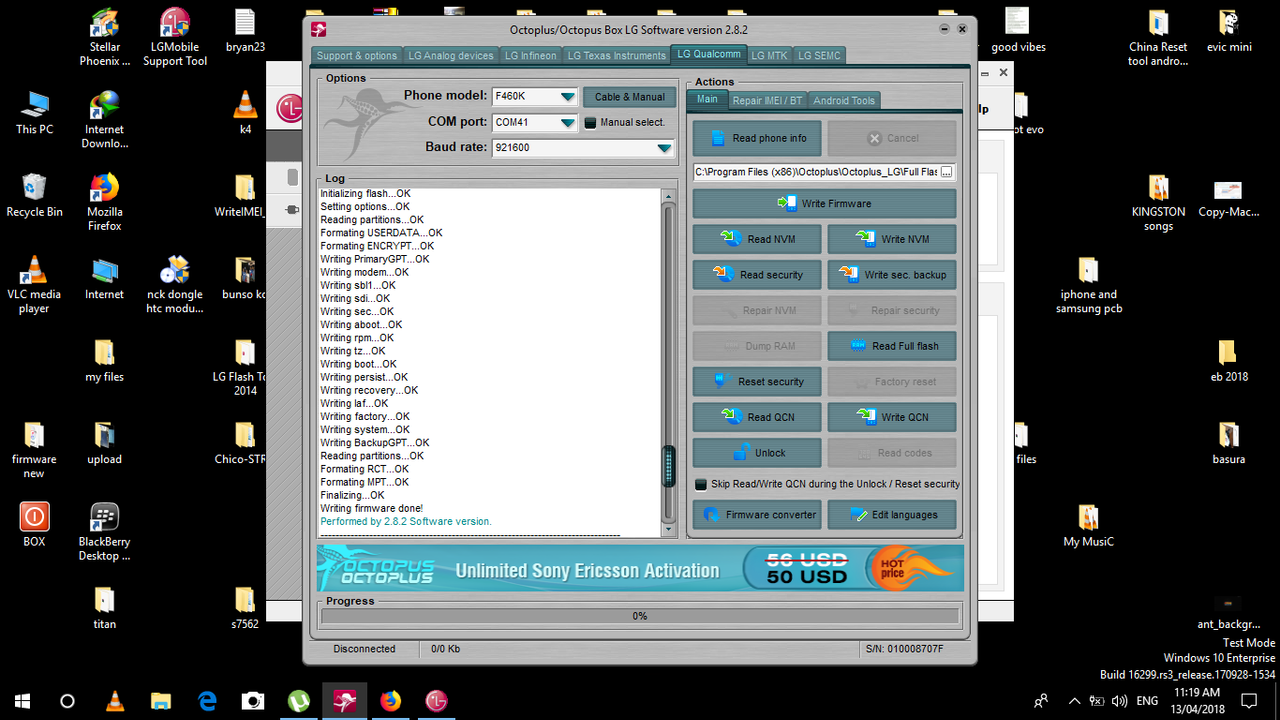Toggle Skip Read/Write QCN during Unlock checkbox
The height and width of the screenshot is (720, 1280).
coord(701,484)
